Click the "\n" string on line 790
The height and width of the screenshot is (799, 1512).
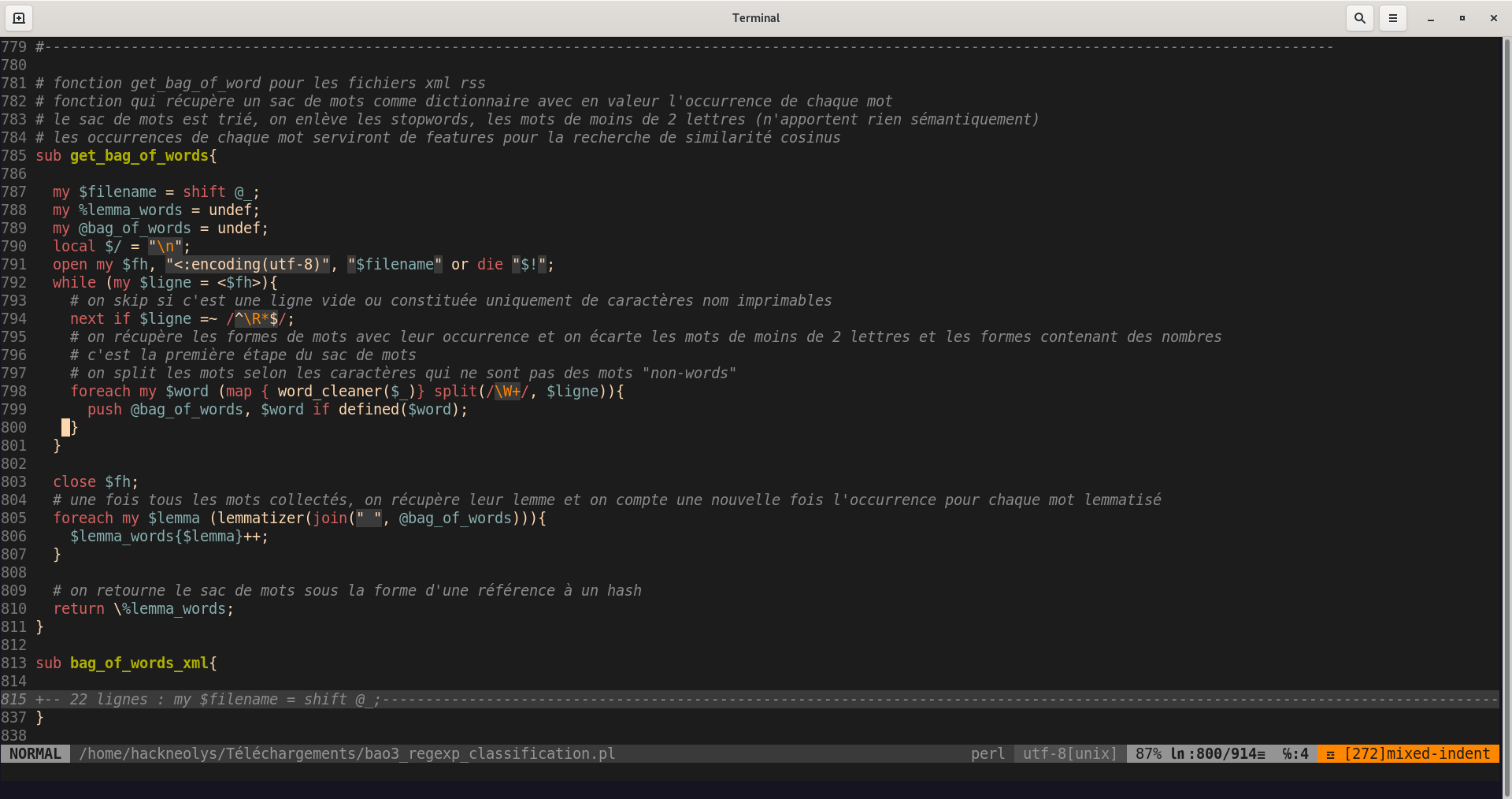(165, 246)
